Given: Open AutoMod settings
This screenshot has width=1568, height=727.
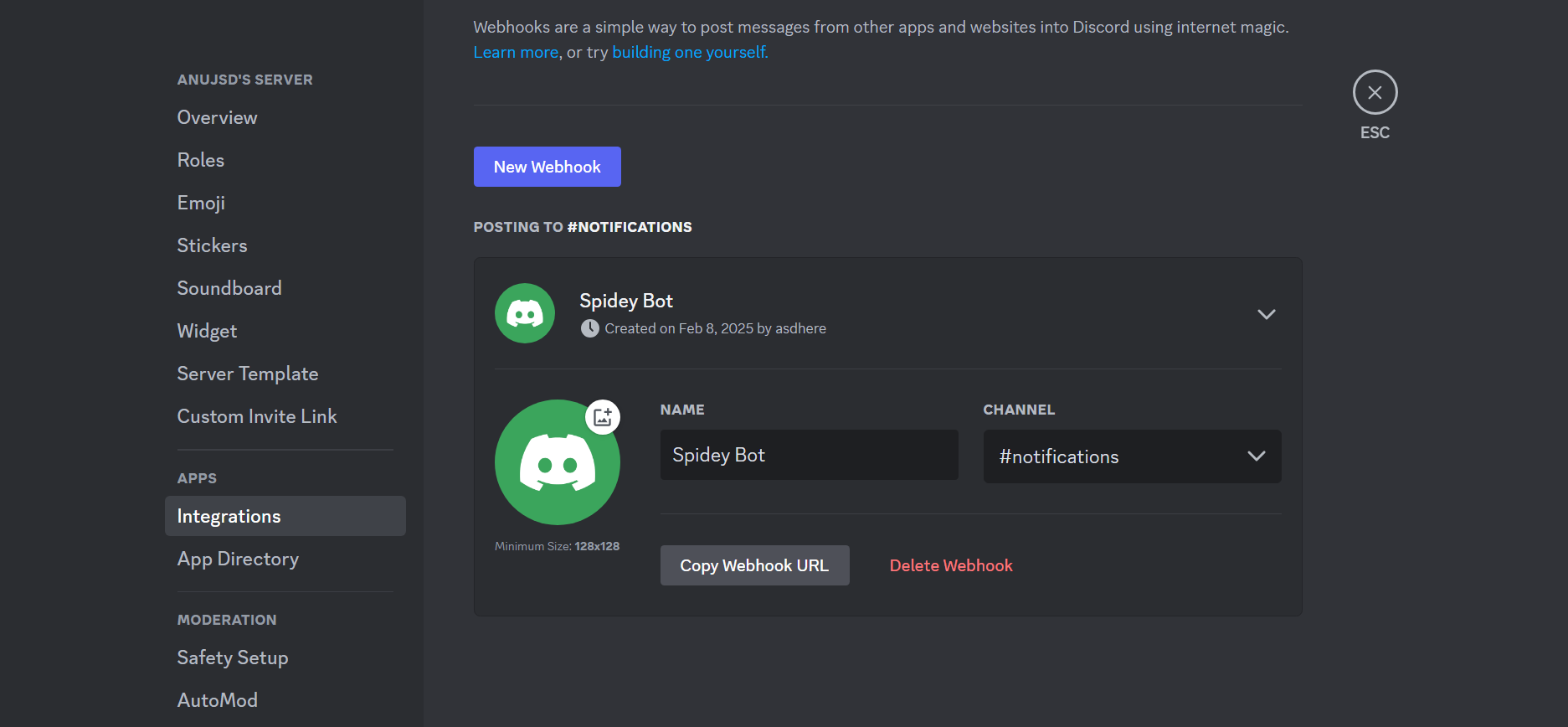Looking at the screenshot, I should [x=285, y=700].
